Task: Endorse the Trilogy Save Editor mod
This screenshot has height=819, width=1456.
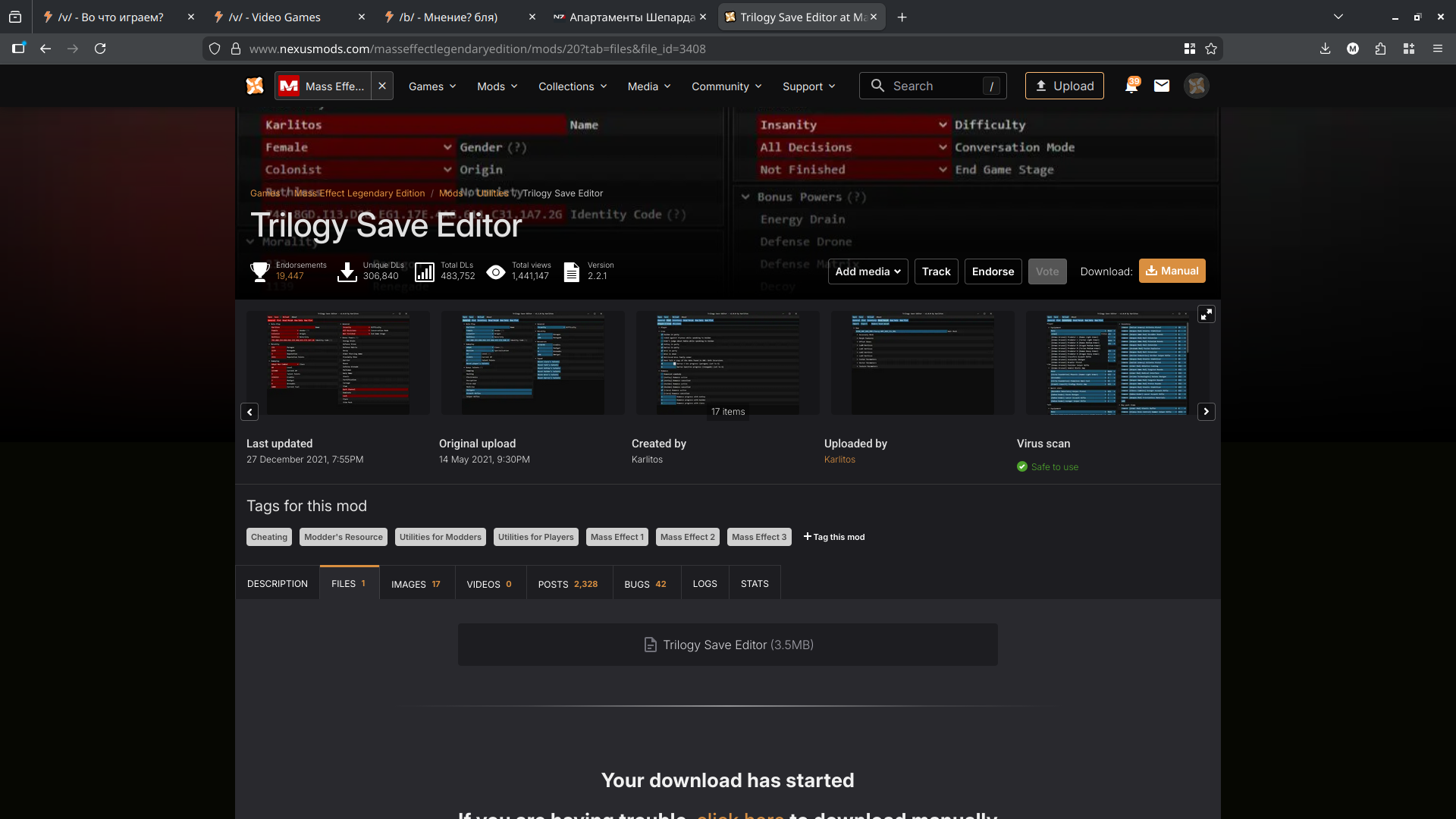Action: pyautogui.click(x=993, y=271)
